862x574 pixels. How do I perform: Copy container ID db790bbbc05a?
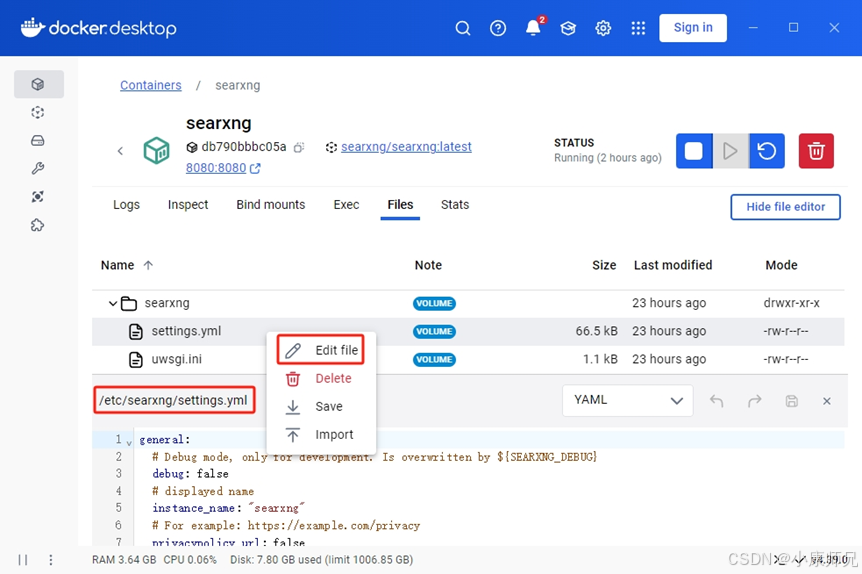click(x=299, y=147)
